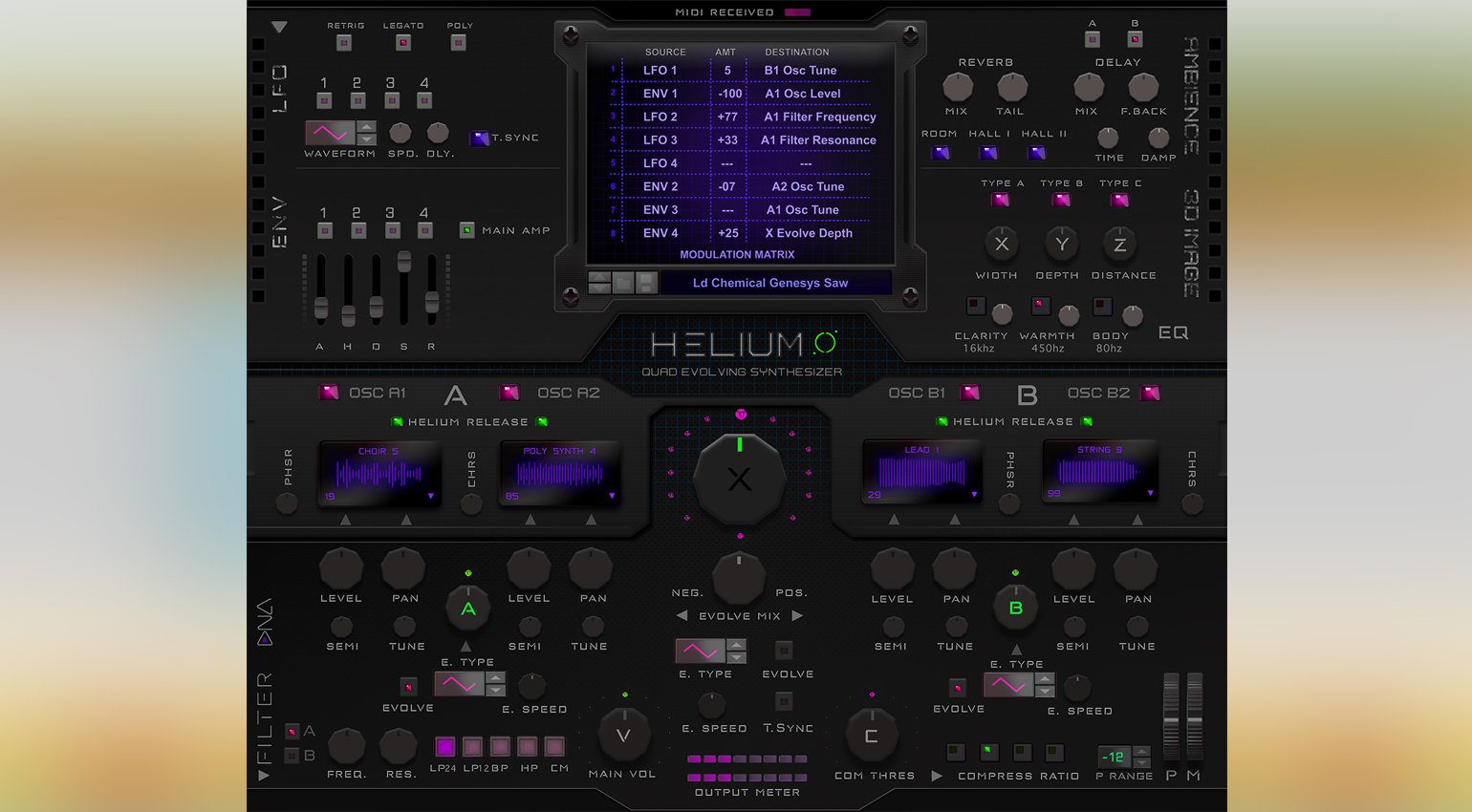Select A1 Filter Frequency destination
The image size is (1472, 812).
pos(820,117)
